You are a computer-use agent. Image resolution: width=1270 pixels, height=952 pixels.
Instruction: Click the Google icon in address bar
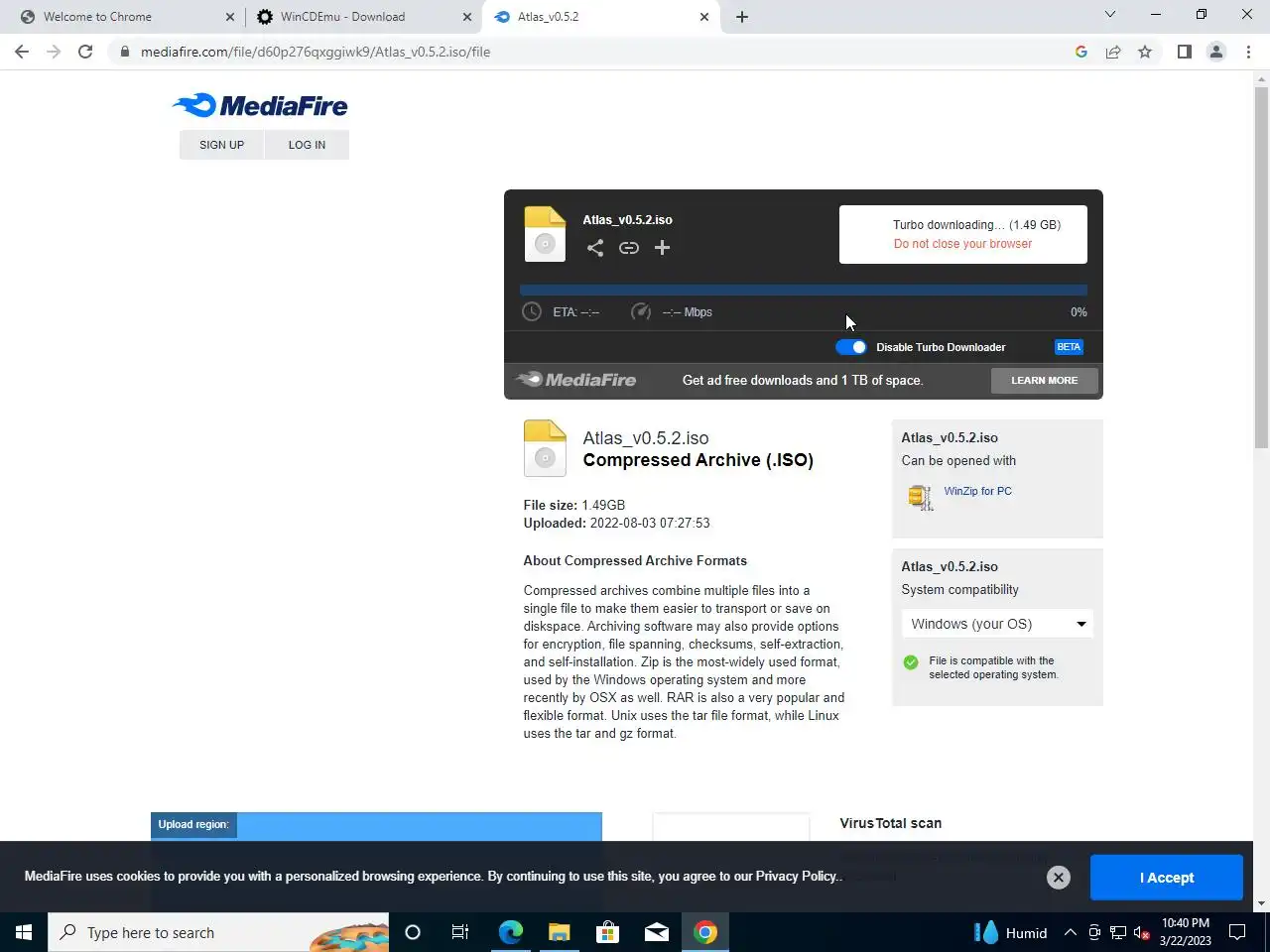pos(1081,52)
